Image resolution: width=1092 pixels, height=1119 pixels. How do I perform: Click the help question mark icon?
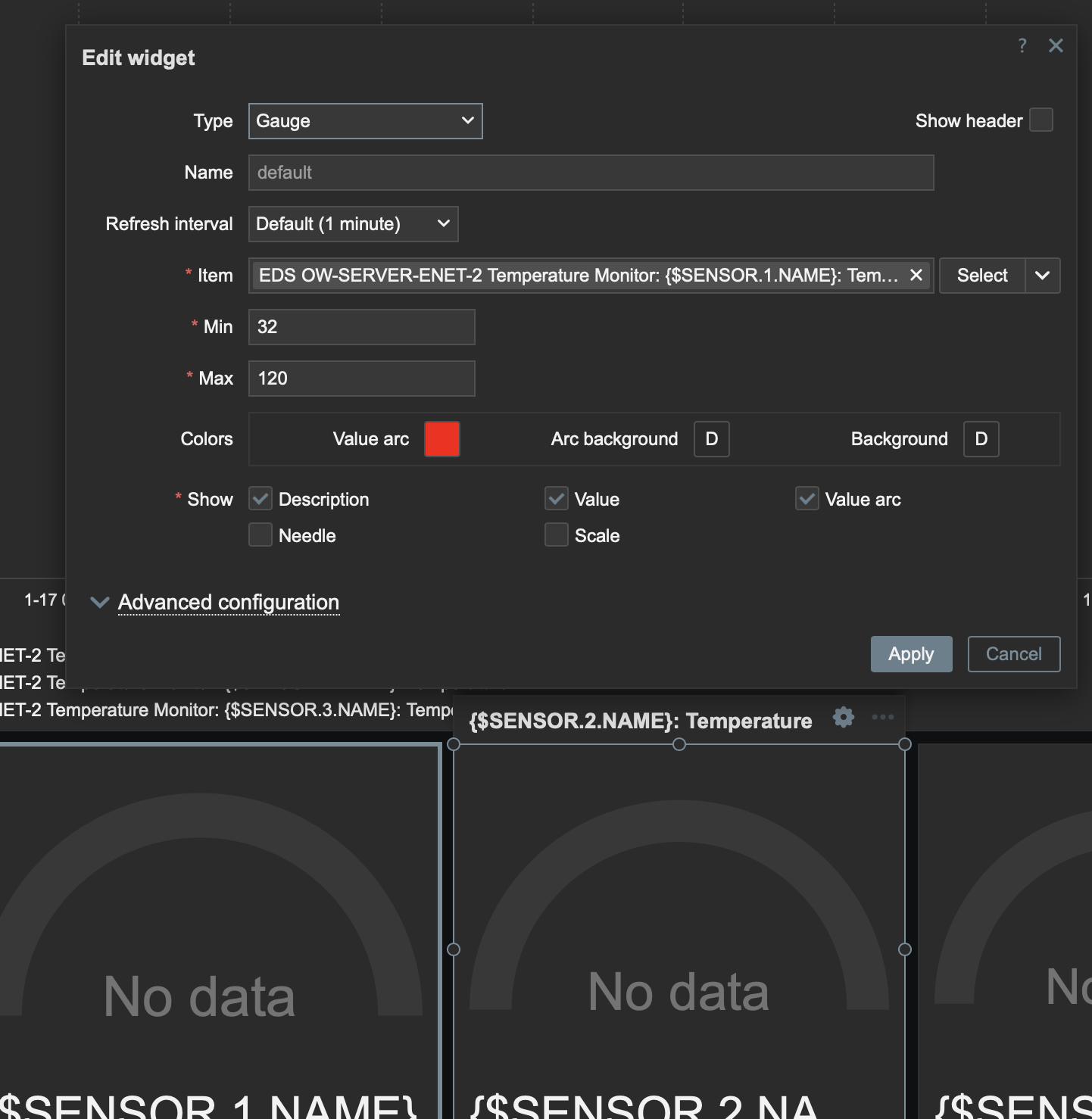tap(1022, 45)
